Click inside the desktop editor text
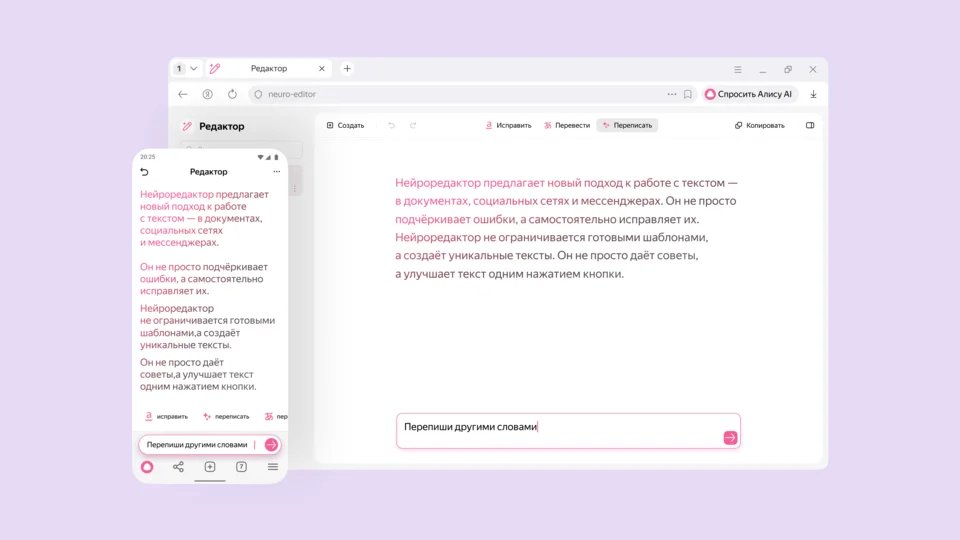This screenshot has height=540, width=960. [x=566, y=228]
